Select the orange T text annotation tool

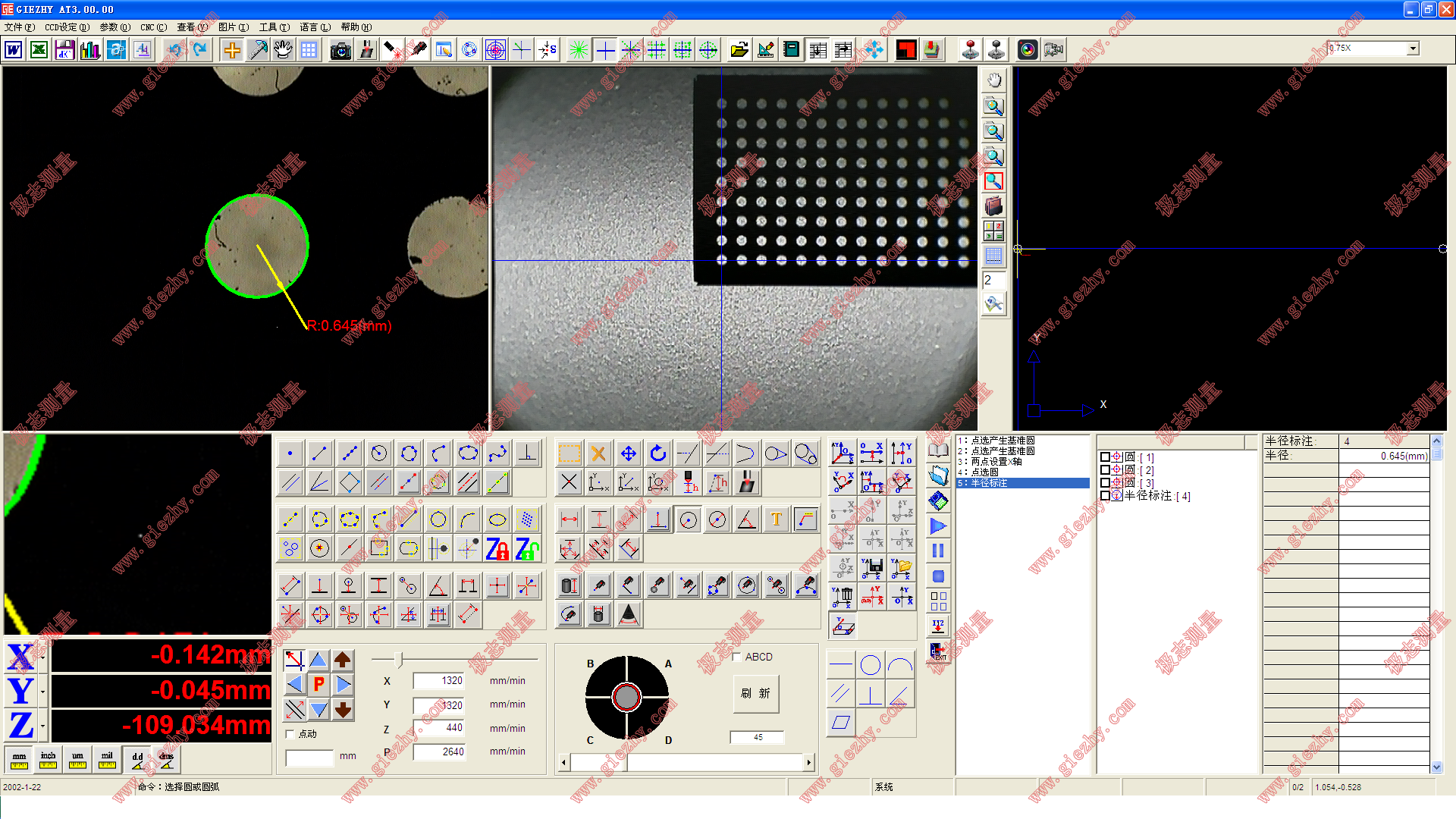click(x=777, y=519)
